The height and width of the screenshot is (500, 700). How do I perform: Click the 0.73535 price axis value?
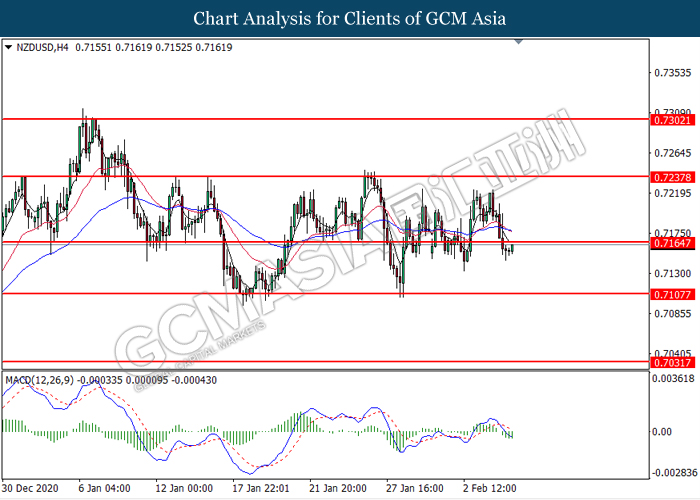tap(672, 73)
